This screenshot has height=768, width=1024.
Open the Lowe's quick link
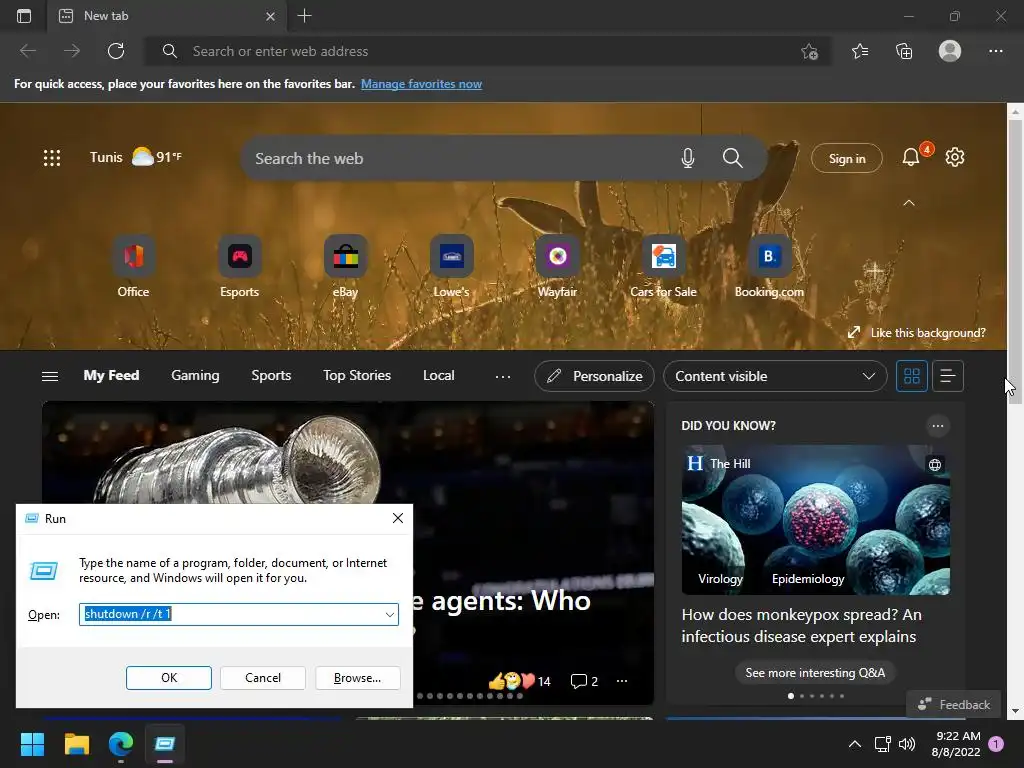click(451, 266)
